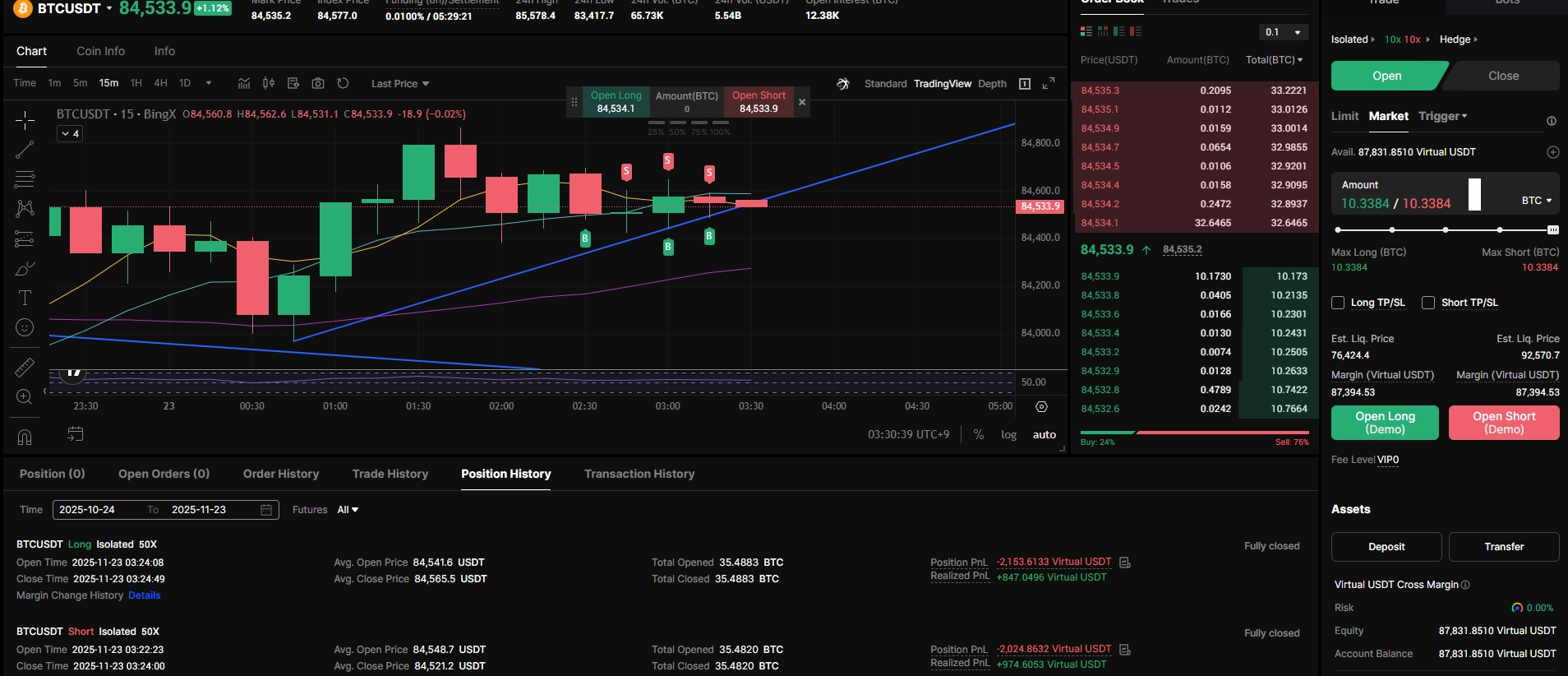
Task: Show sell-only order book view
Action: [1136, 31]
